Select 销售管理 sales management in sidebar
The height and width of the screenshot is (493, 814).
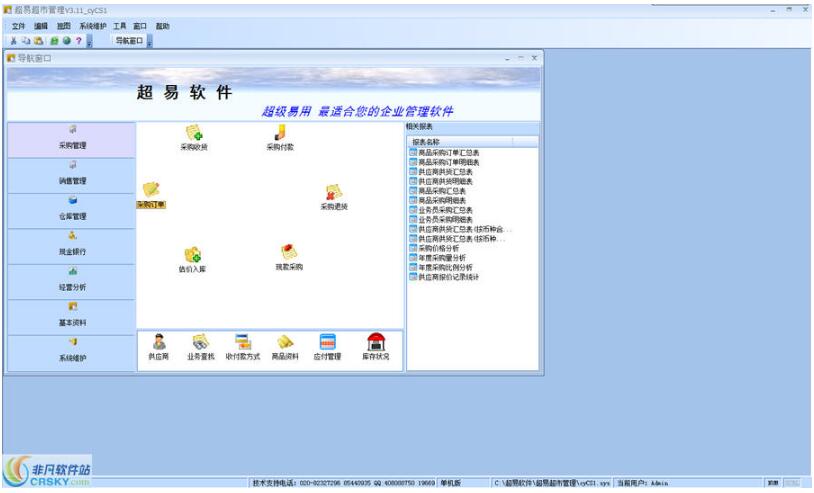tap(72, 176)
